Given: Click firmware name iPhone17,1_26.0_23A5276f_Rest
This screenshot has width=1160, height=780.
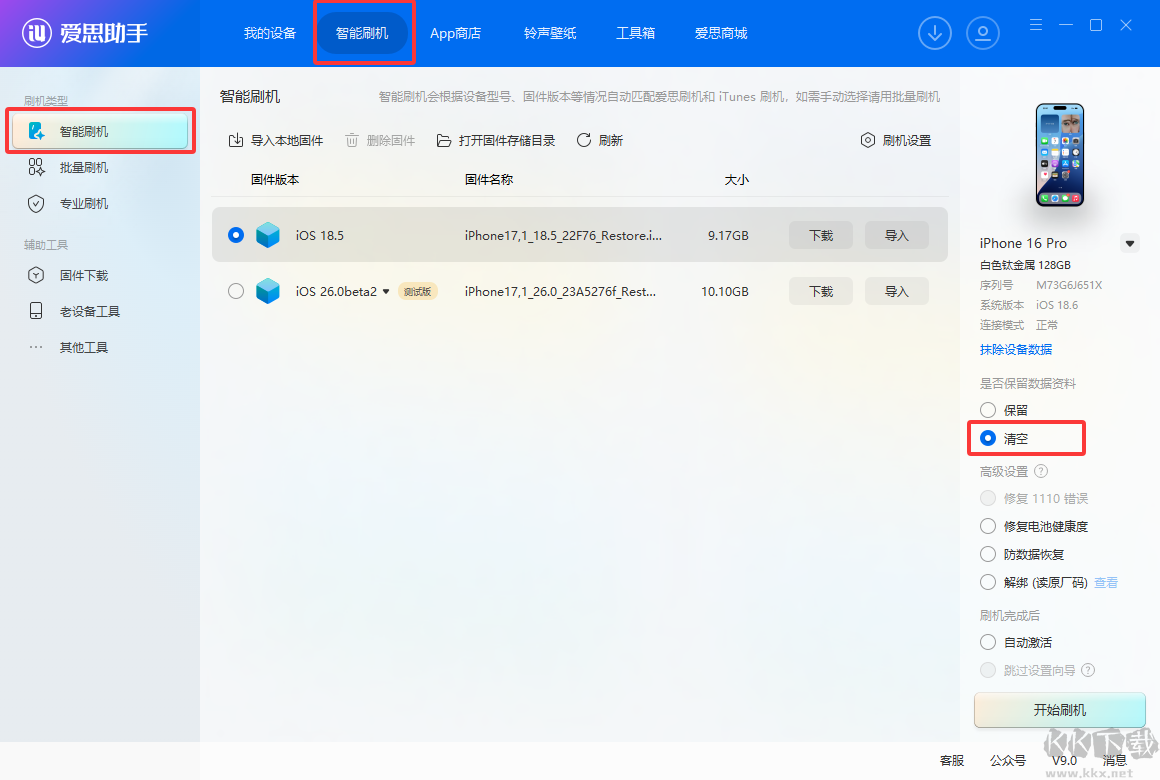Looking at the screenshot, I should pos(560,291).
